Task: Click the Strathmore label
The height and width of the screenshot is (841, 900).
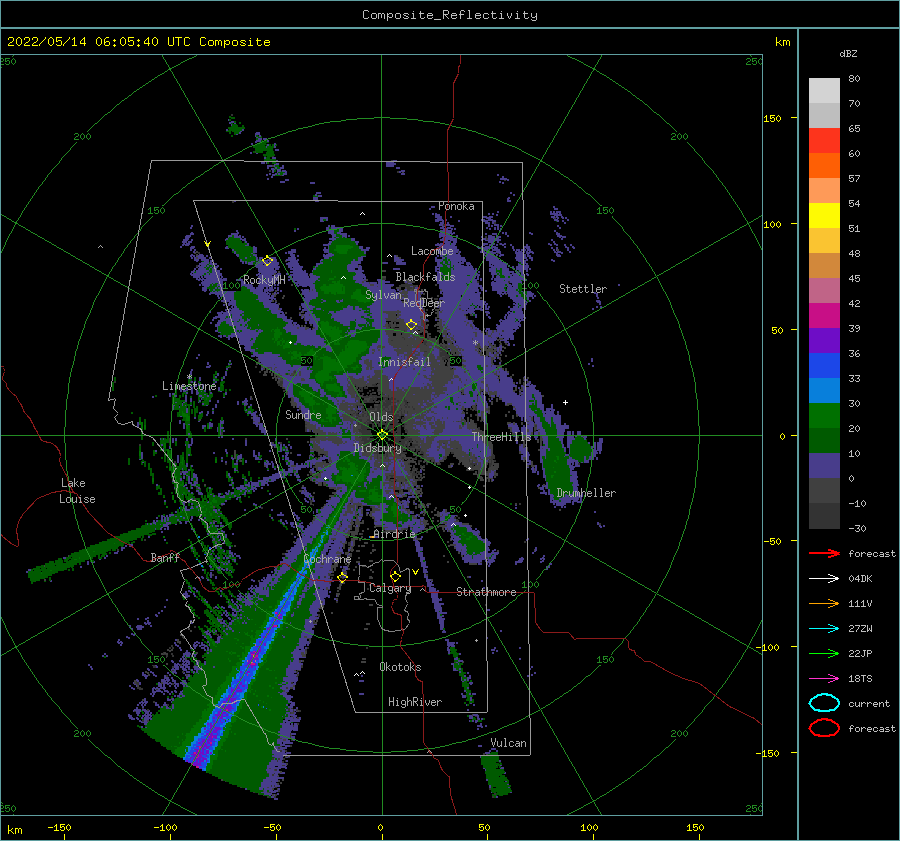Action: tap(486, 592)
